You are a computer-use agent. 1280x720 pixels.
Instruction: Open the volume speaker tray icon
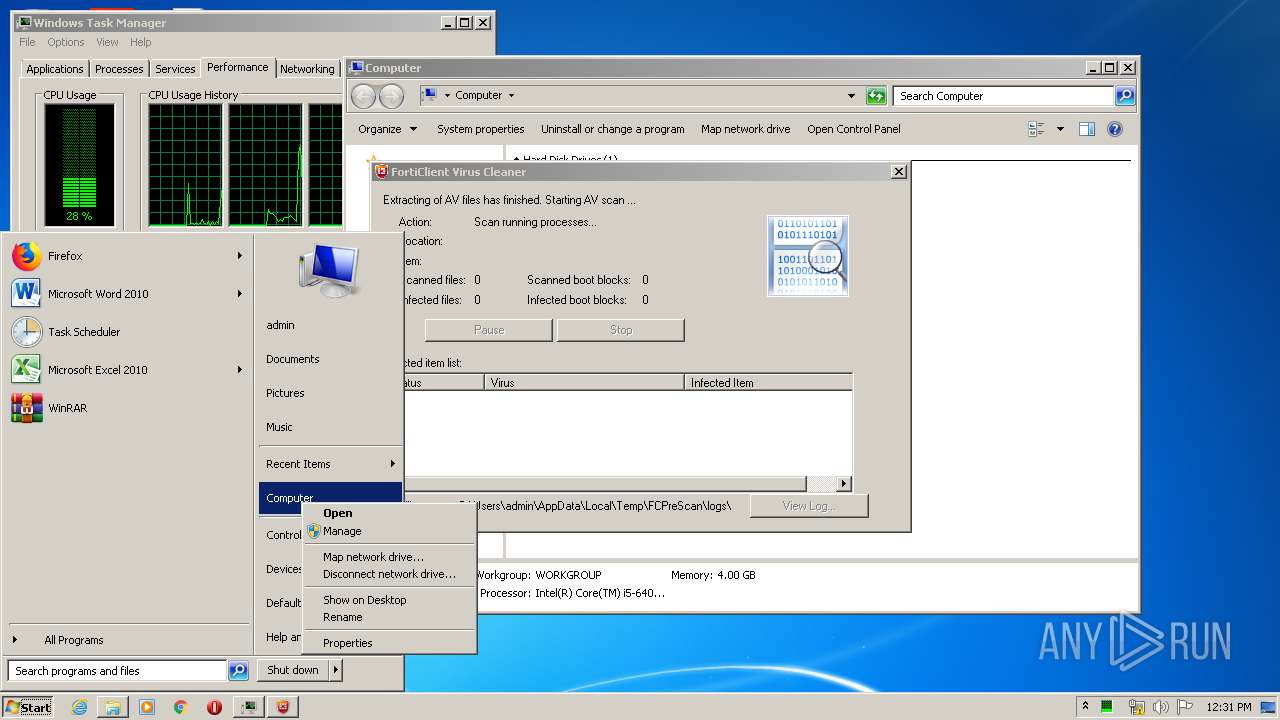click(x=1160, y=707)
